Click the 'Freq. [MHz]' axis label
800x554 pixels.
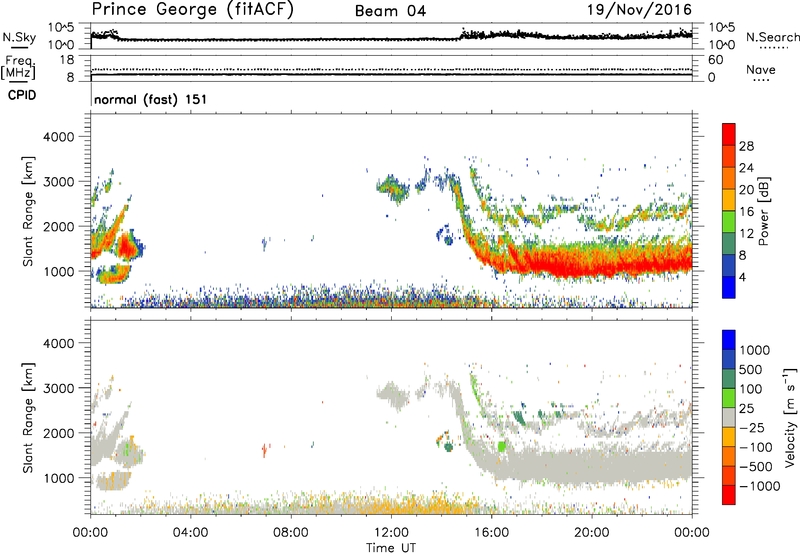[x=19, y=68]
